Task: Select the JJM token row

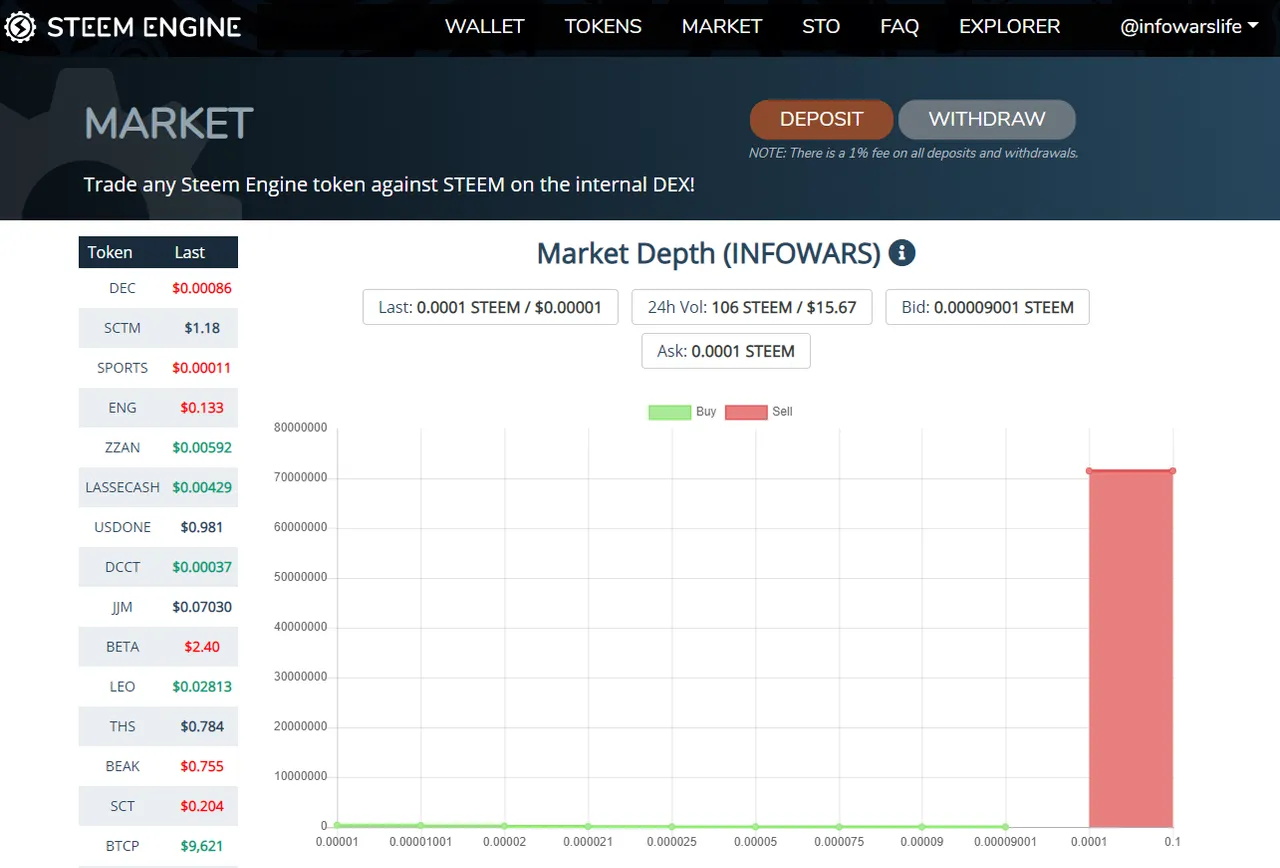Action: [x=158, y=607]
